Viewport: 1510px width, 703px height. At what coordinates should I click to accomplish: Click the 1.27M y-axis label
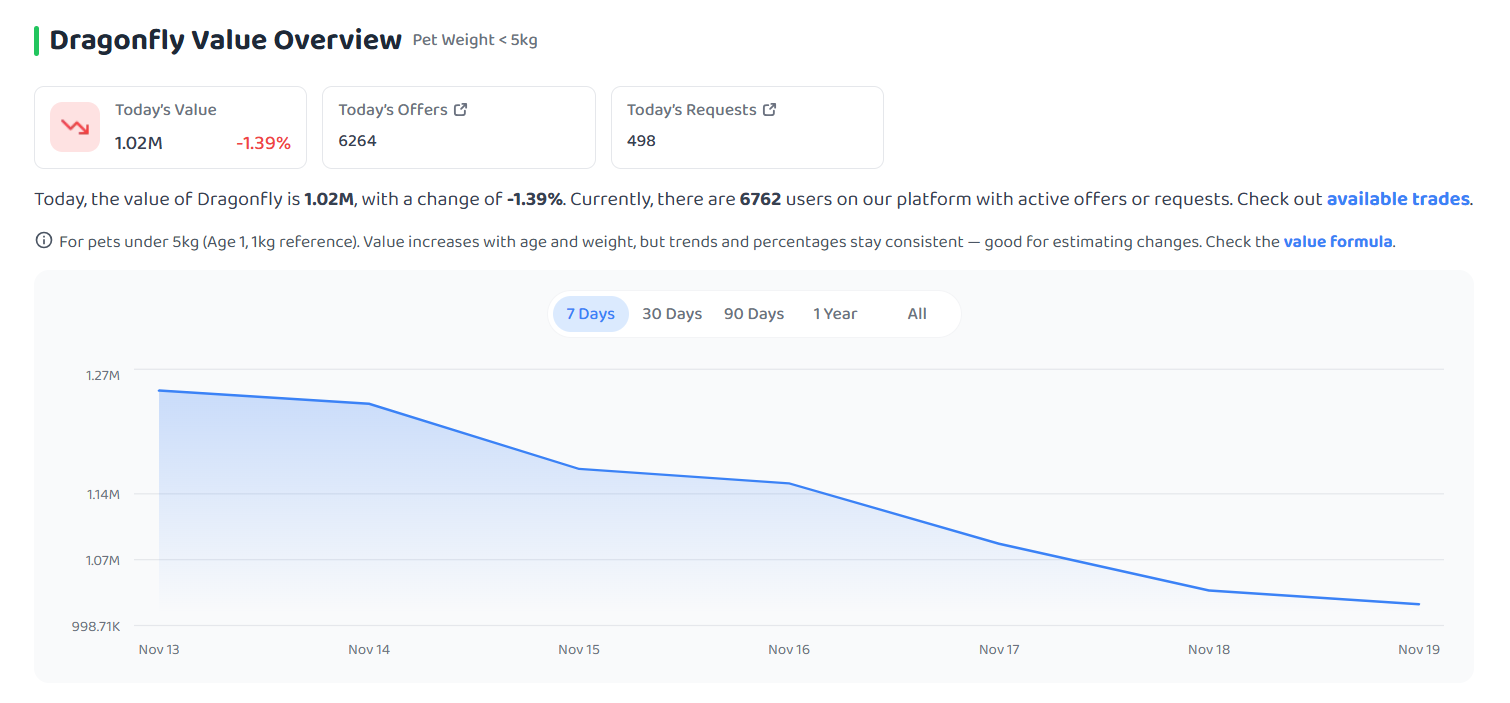point(102,376)
